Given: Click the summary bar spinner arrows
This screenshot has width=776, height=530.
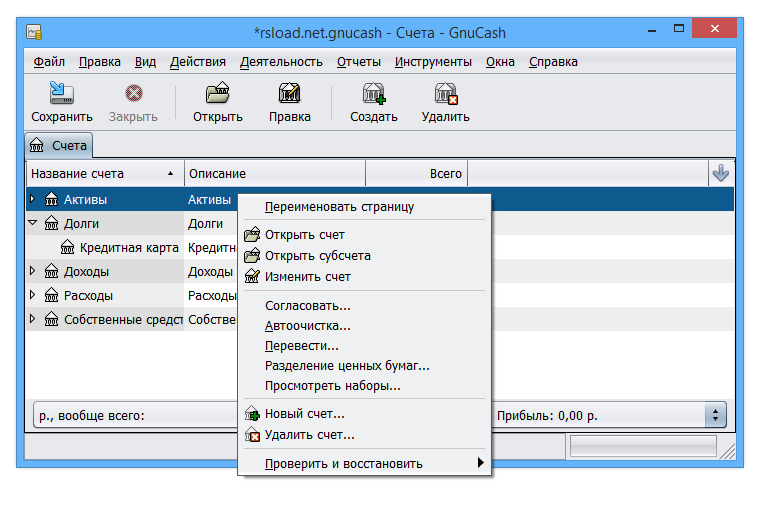Looking at the screenshot, I should click(x=716, y=415).
